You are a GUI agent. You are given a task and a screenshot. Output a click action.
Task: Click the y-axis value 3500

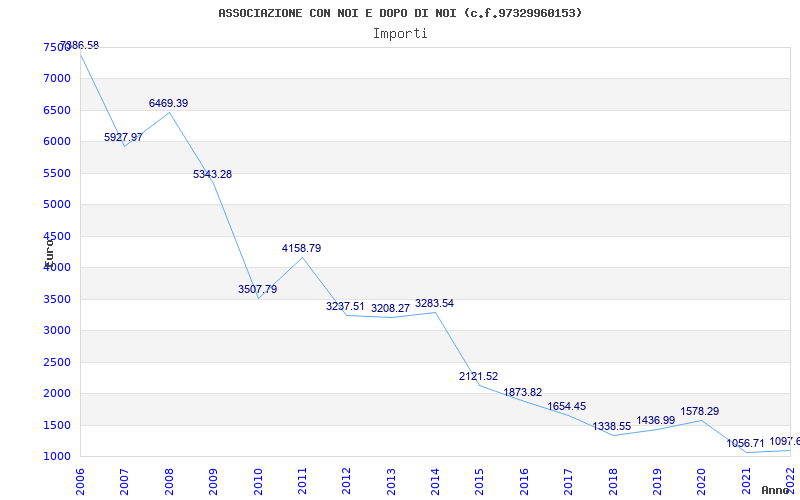pos(57,299)
